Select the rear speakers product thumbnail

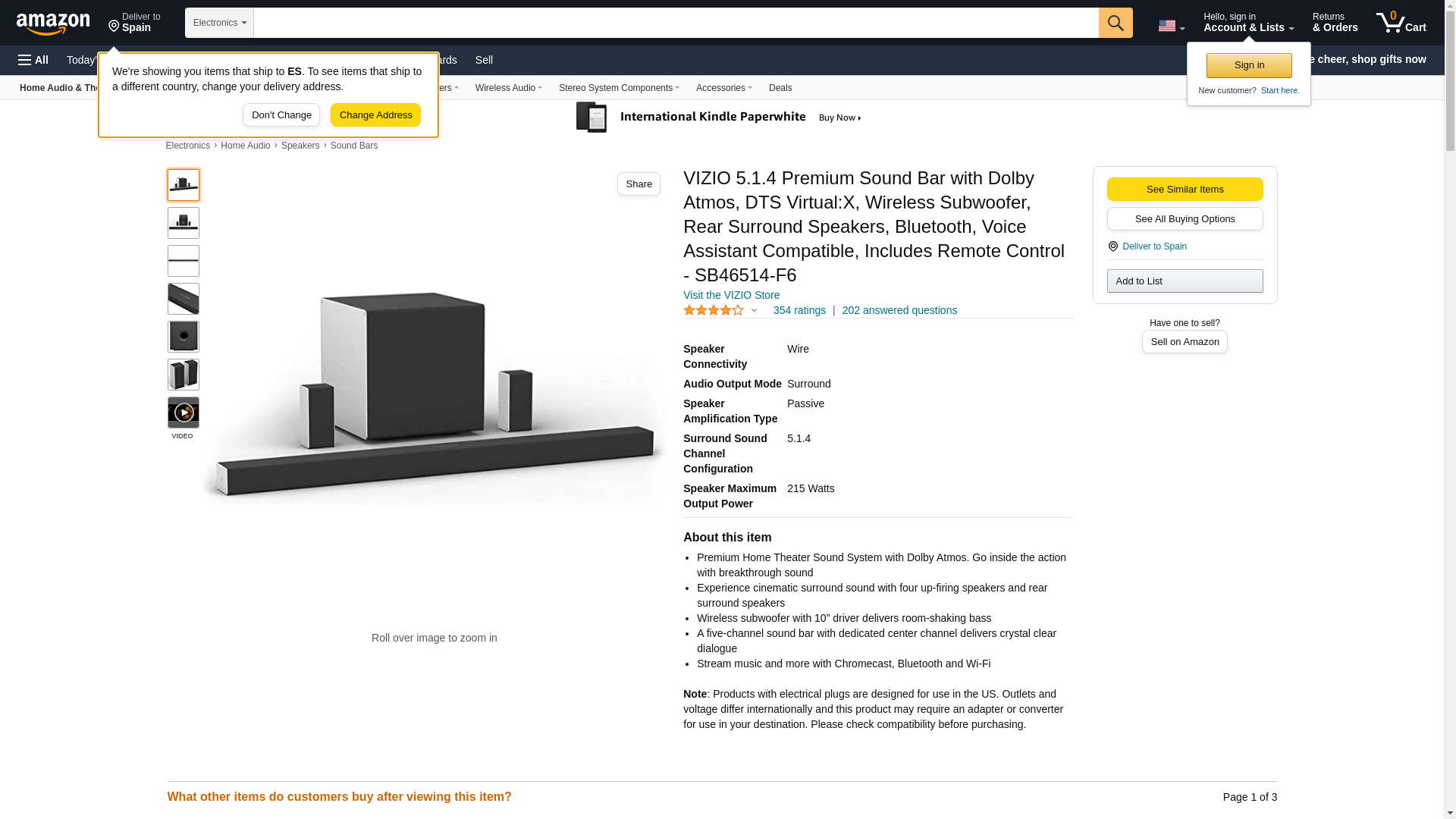(184, 375)
